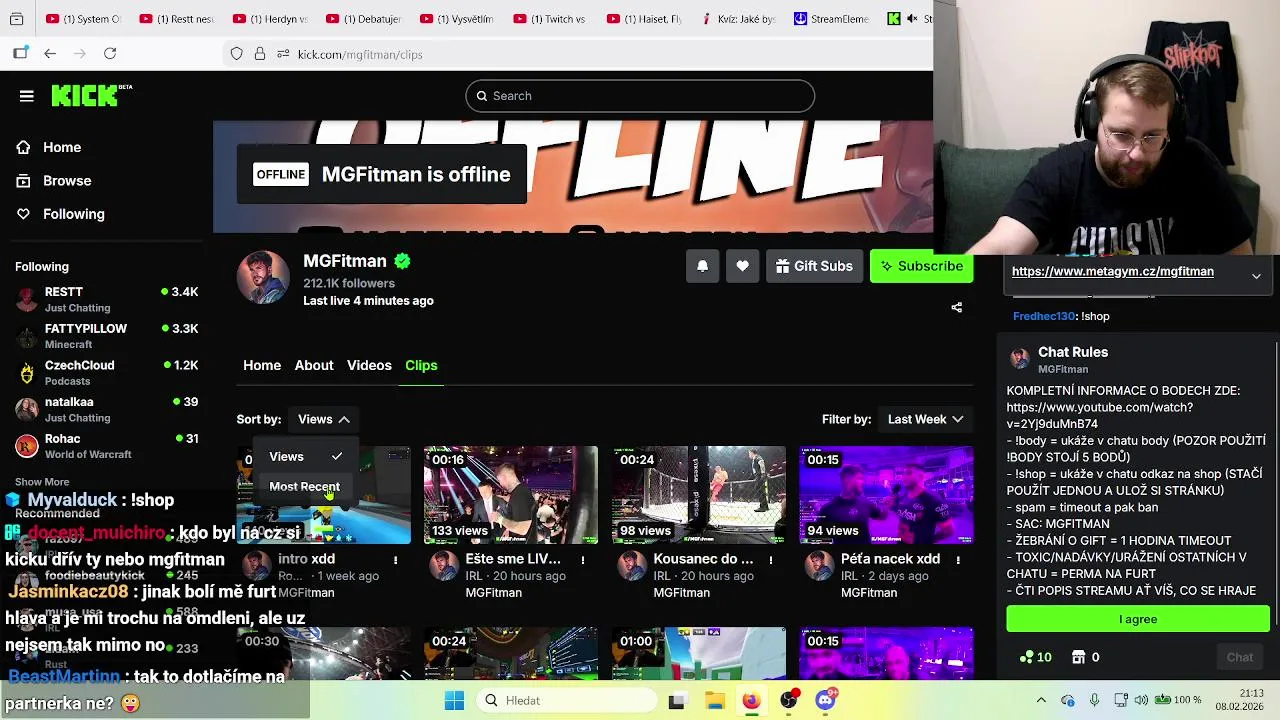The width and height of the screenshot is (1280, 720).
Task: Open natalkaa channel in Following list
Action: 107,409
